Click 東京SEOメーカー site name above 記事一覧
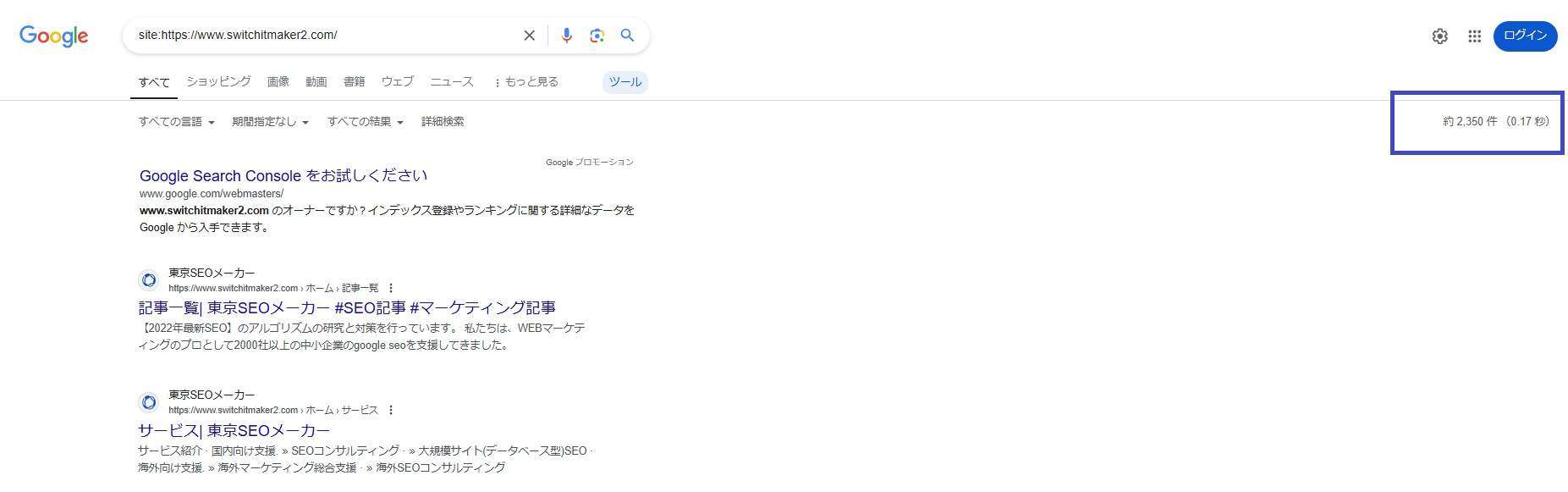Image resolution: width=1568 pixels, height=492 pixels. tap(212, 273)
